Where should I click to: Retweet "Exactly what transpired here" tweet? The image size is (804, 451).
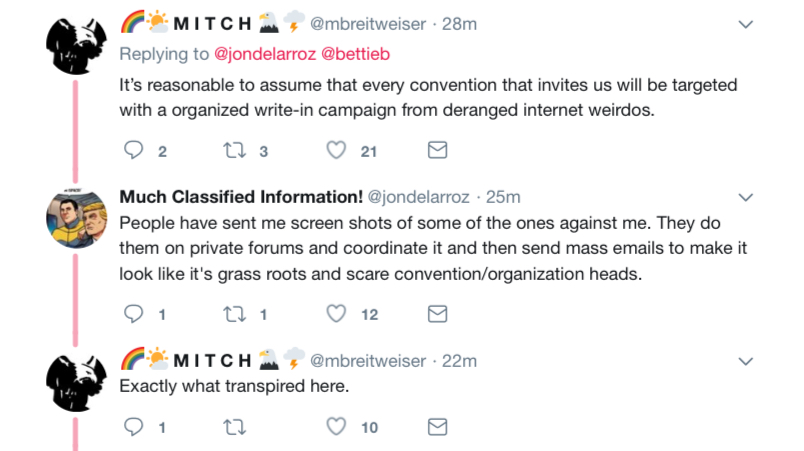point(234,426)
